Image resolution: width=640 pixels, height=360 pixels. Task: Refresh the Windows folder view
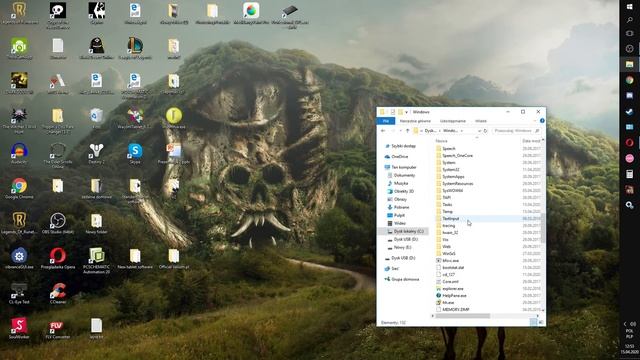pyautogui.click(x=485, y=131)
